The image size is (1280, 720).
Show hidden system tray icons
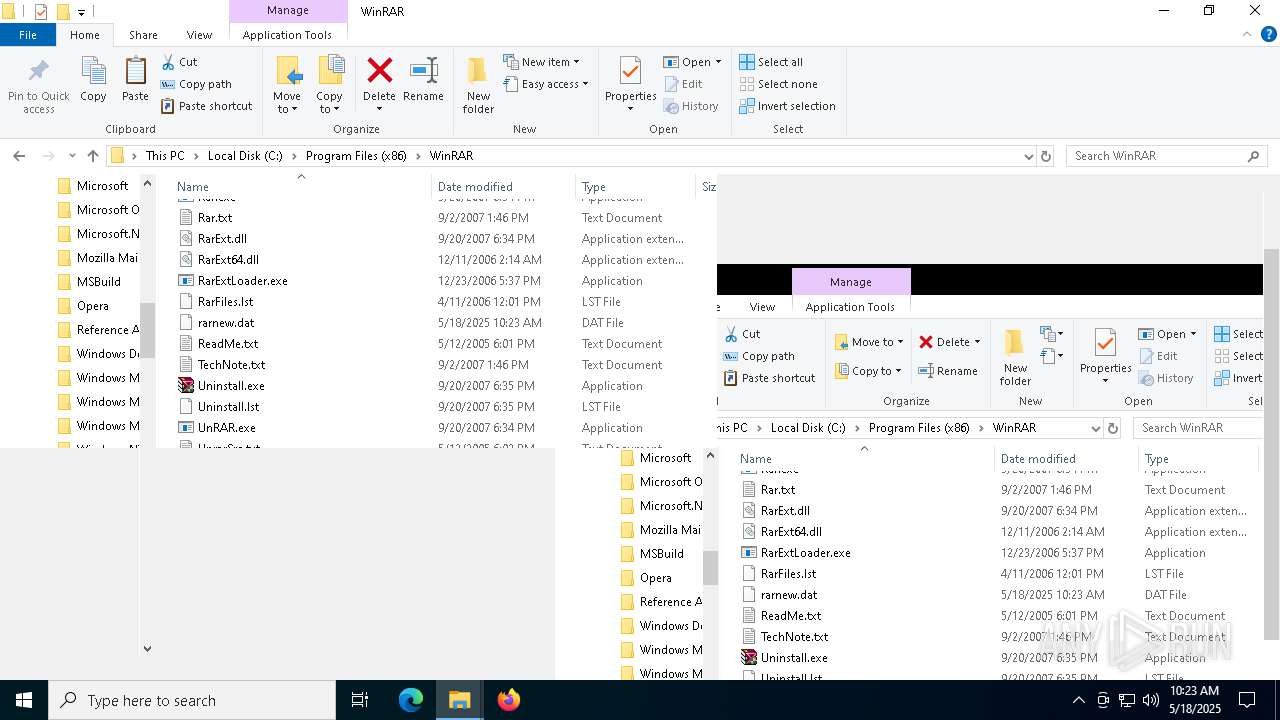(1078, 700)
